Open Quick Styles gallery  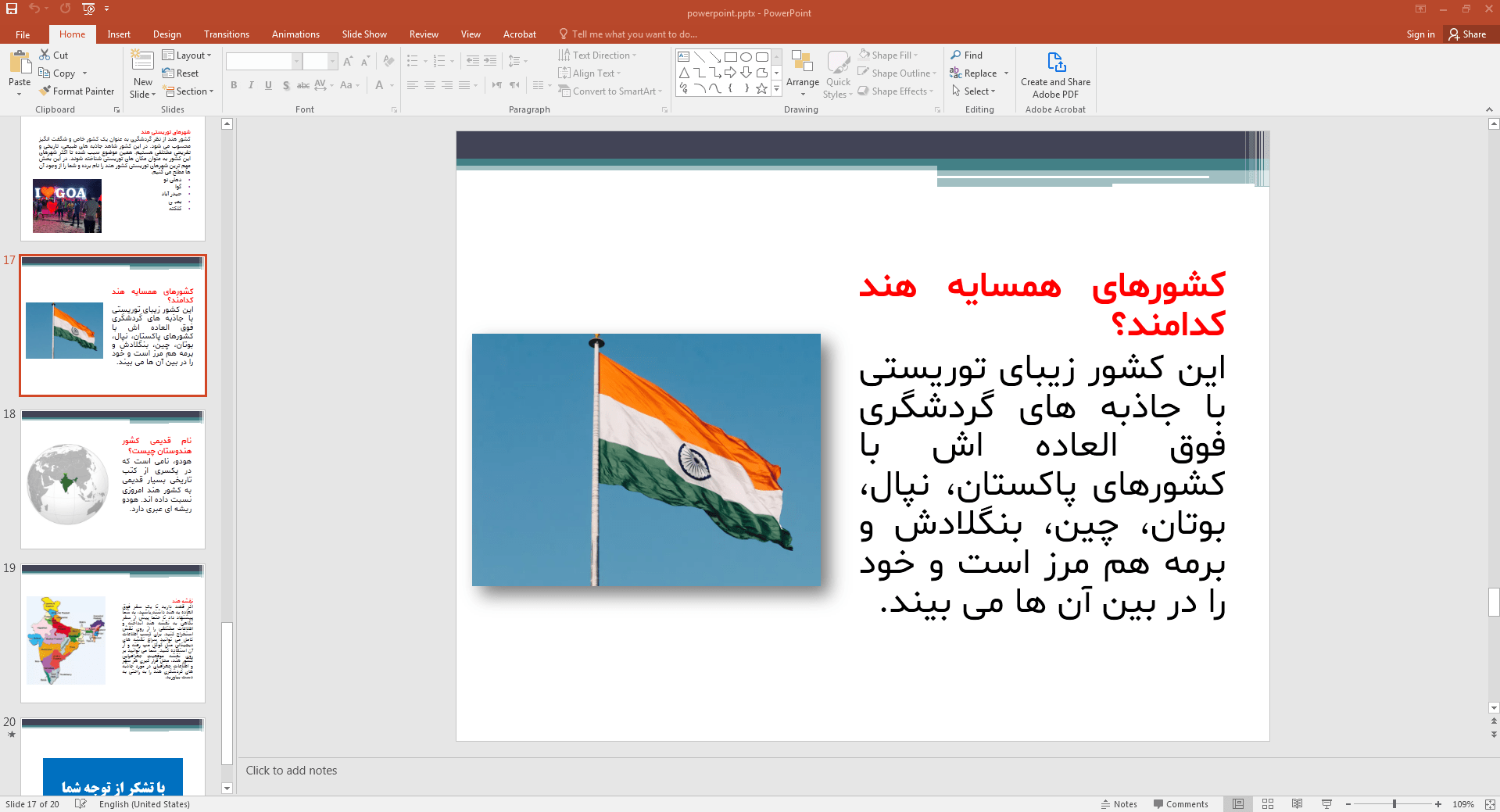[x=838, y=75]
